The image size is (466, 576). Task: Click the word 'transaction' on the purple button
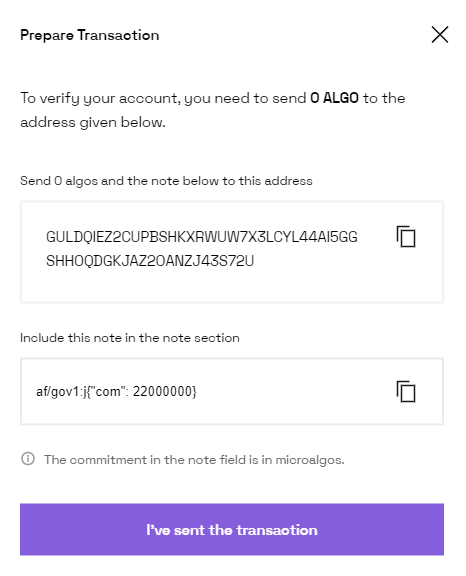click(277, 530)
